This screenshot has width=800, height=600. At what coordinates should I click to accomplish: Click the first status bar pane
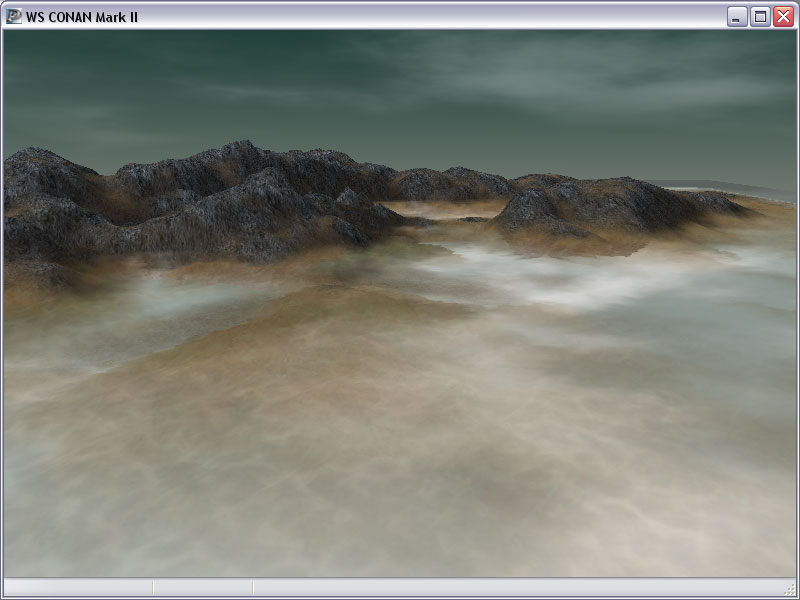(x=78, y=588)
